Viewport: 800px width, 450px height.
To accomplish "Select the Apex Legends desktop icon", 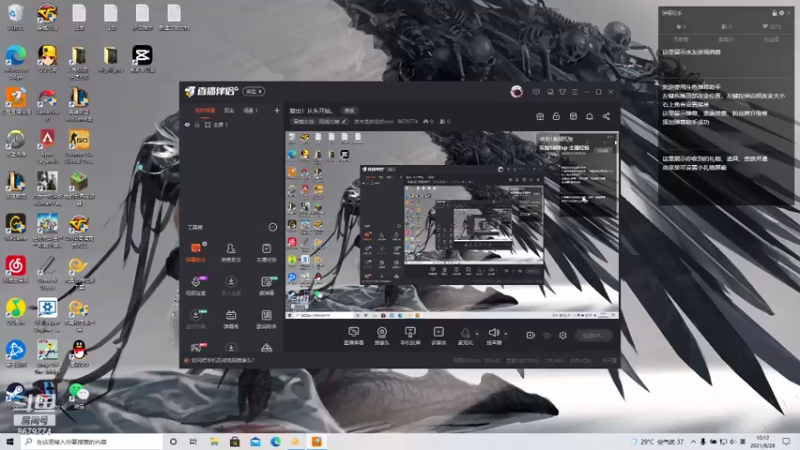I will point(47,147).
